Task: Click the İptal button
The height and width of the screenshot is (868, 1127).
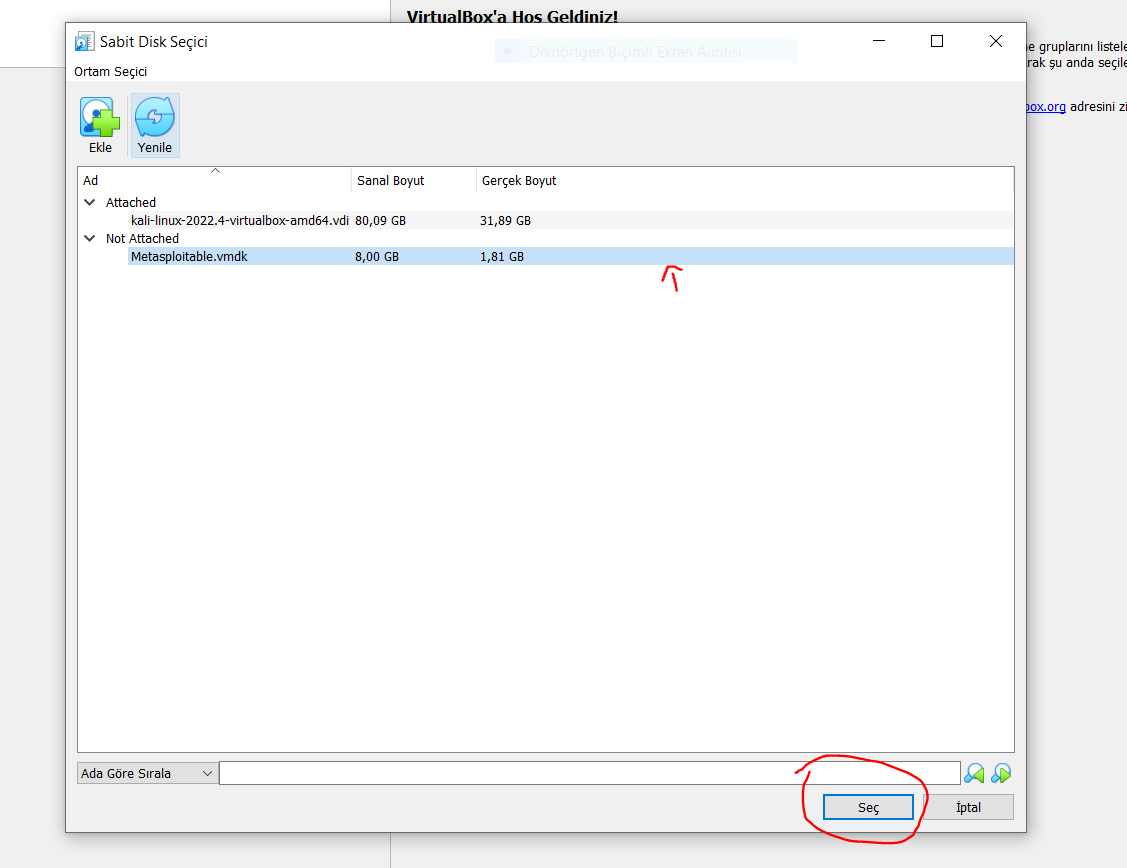Action: (968, 807)
